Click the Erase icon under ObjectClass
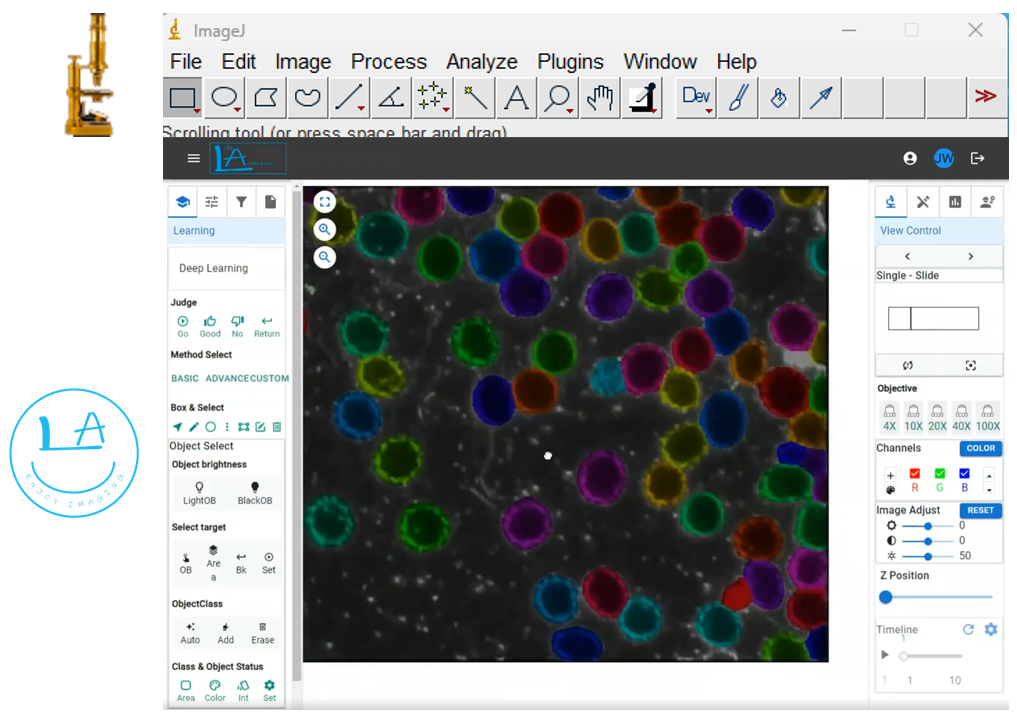This screenshot has width=1017, height=716. (x=261, y=628)
